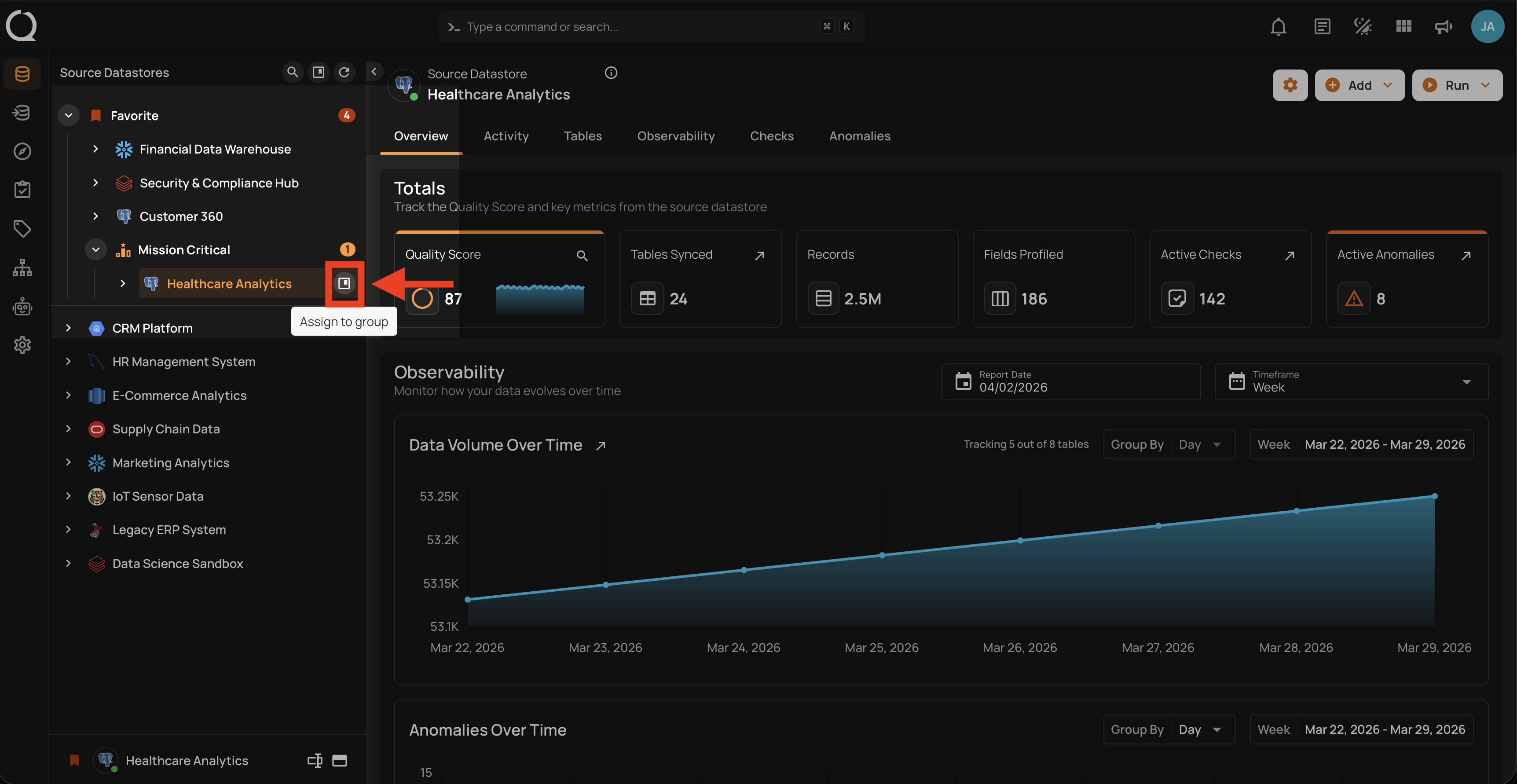Open the sidebar search magnifier icon
This screenshot has width=1517, height=784.
coord(292,72)
